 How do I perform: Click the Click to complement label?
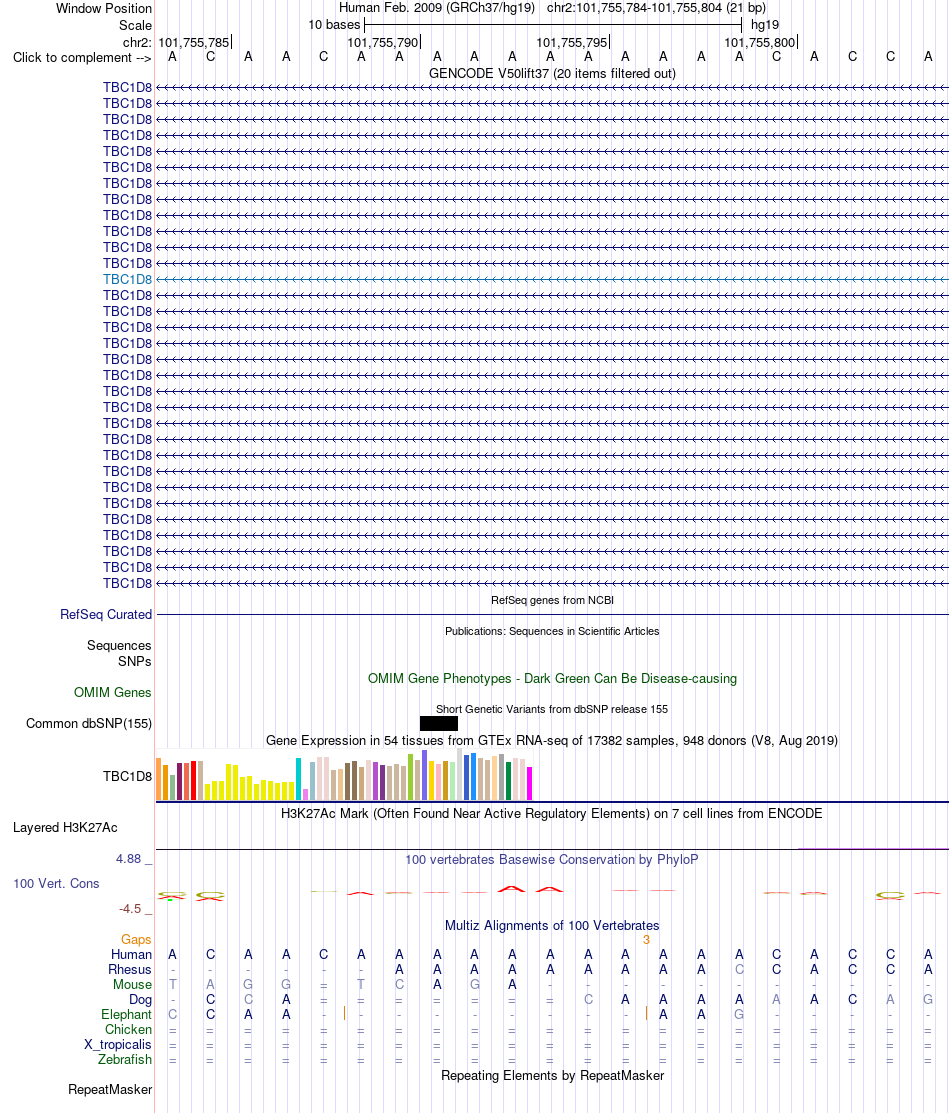[x=82, y=57]
